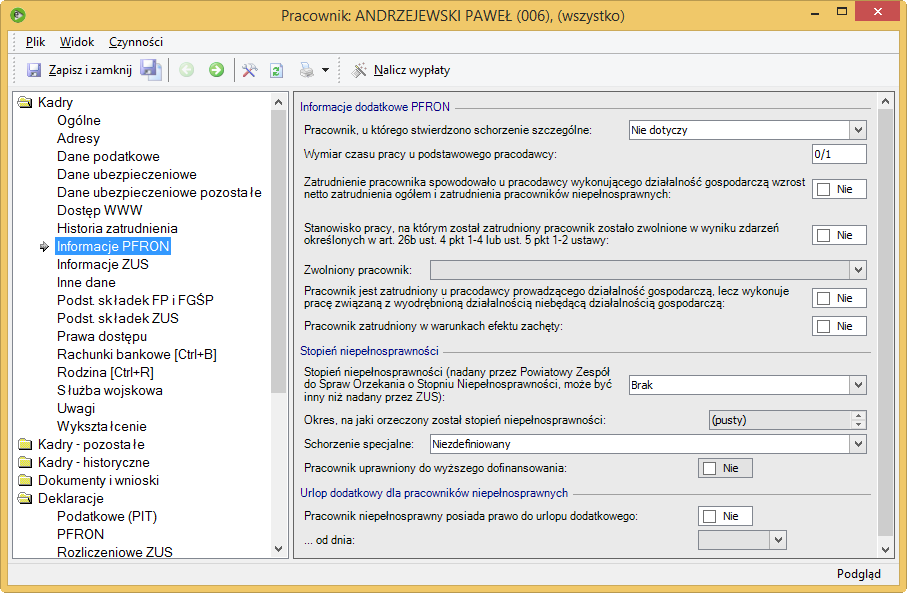The image size is (907, 593).
Task: Select Podst. składek FP i FGŚP
Action: point(135,300)
